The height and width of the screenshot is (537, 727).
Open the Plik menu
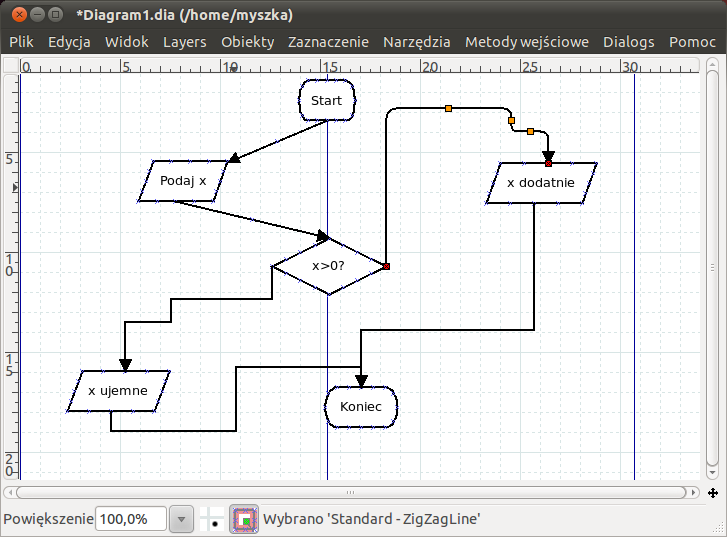21,42
